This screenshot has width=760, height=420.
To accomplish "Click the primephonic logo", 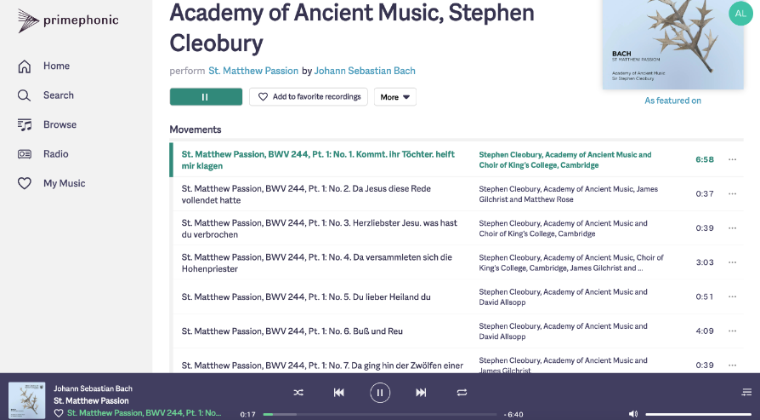I will tap(68, 20).
